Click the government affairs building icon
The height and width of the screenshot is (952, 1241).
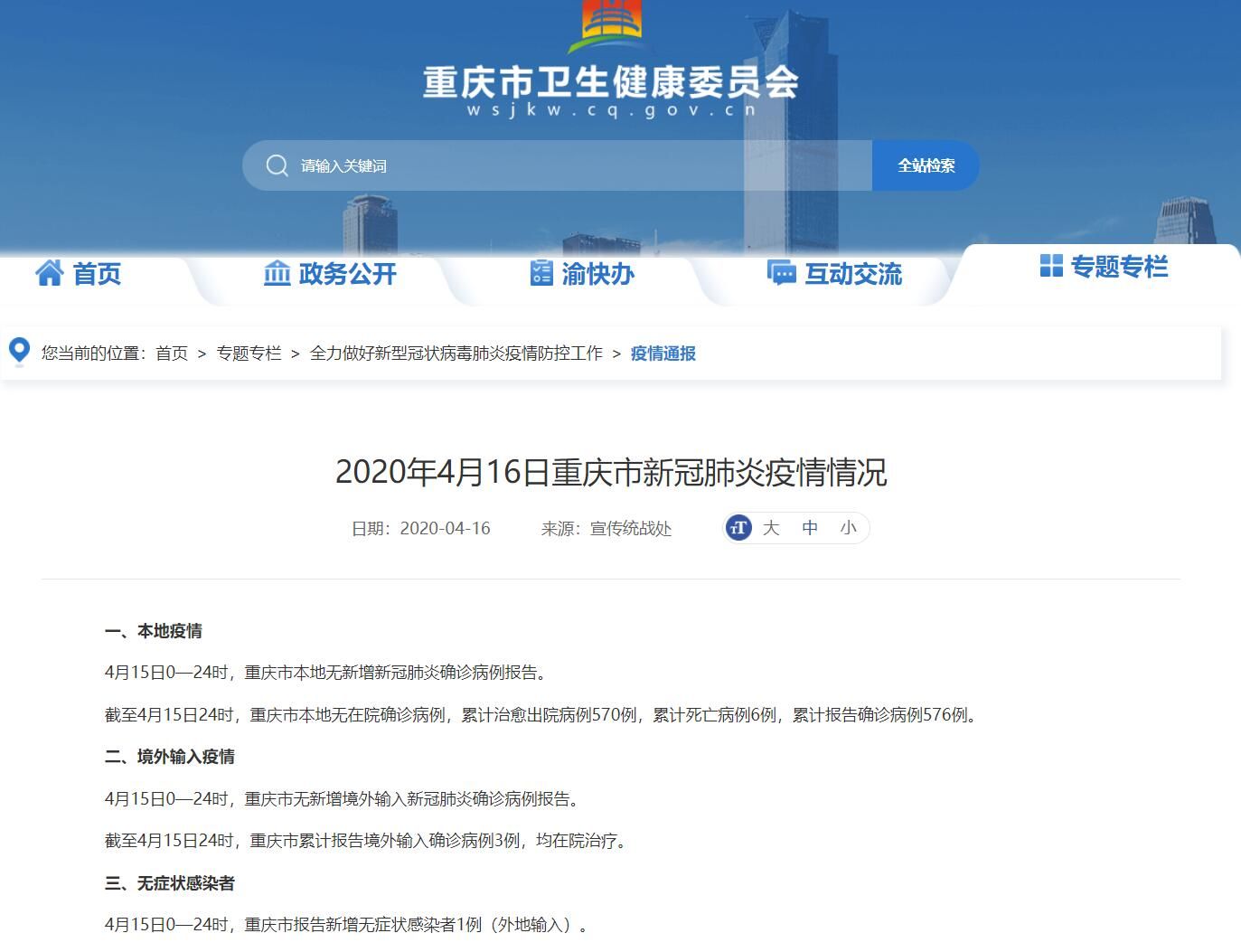click(x=277, y=272)
